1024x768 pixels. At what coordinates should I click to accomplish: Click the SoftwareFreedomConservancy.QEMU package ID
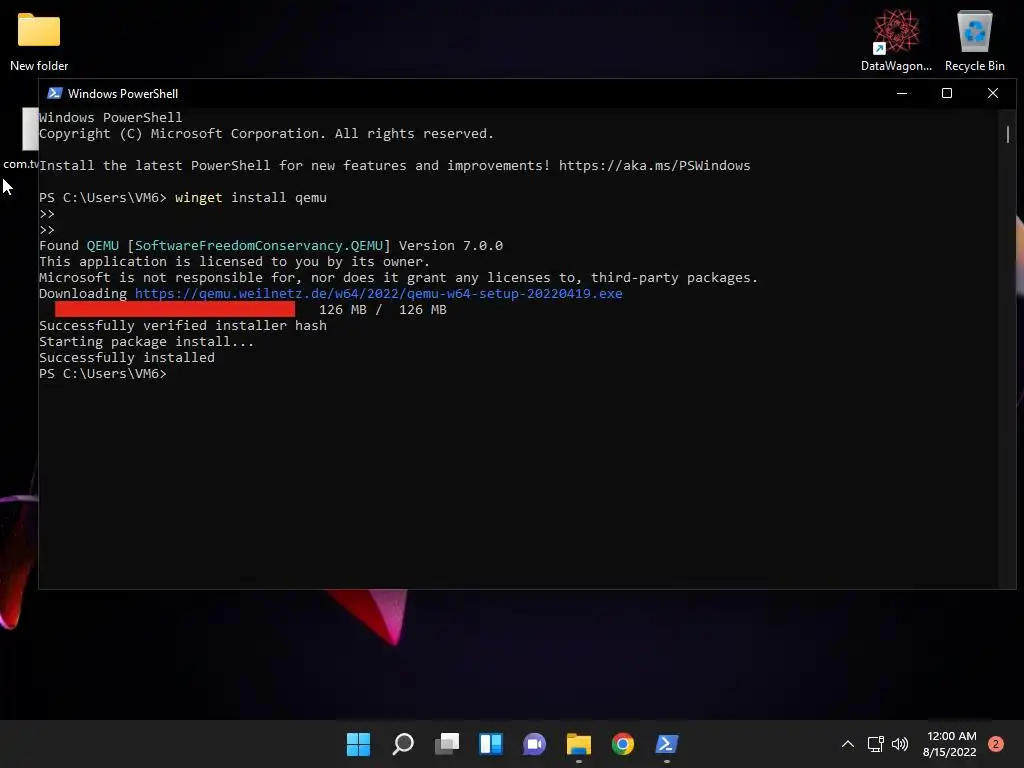click(259, 246)
